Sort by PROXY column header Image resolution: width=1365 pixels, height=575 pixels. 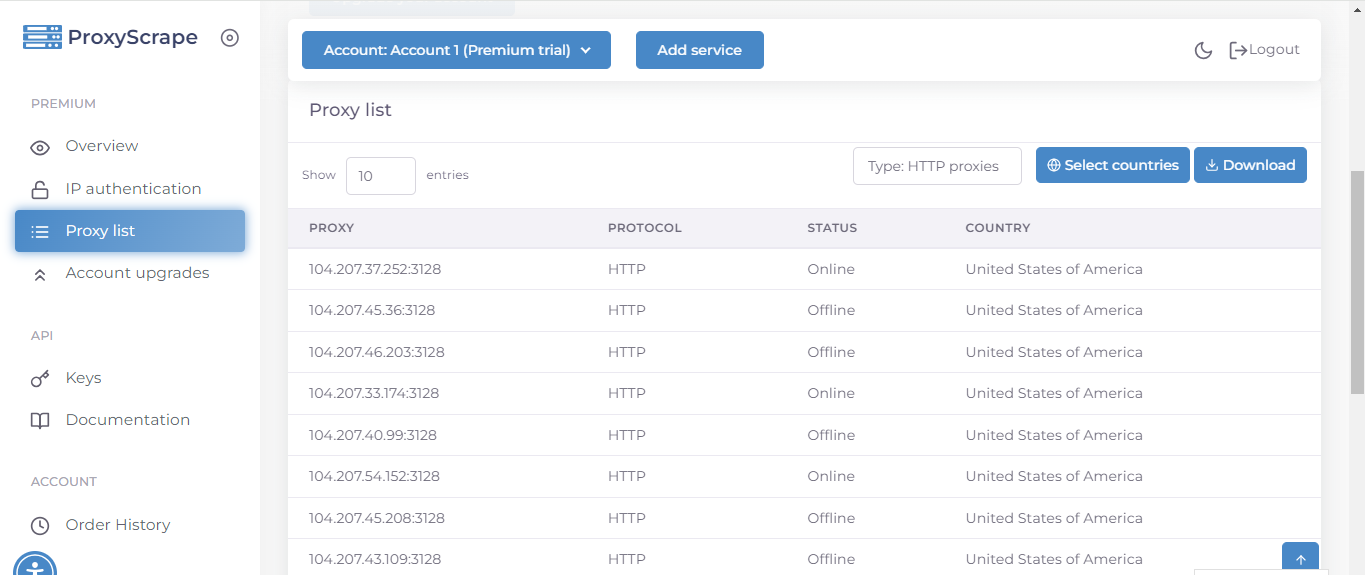[x=331, y=228]
